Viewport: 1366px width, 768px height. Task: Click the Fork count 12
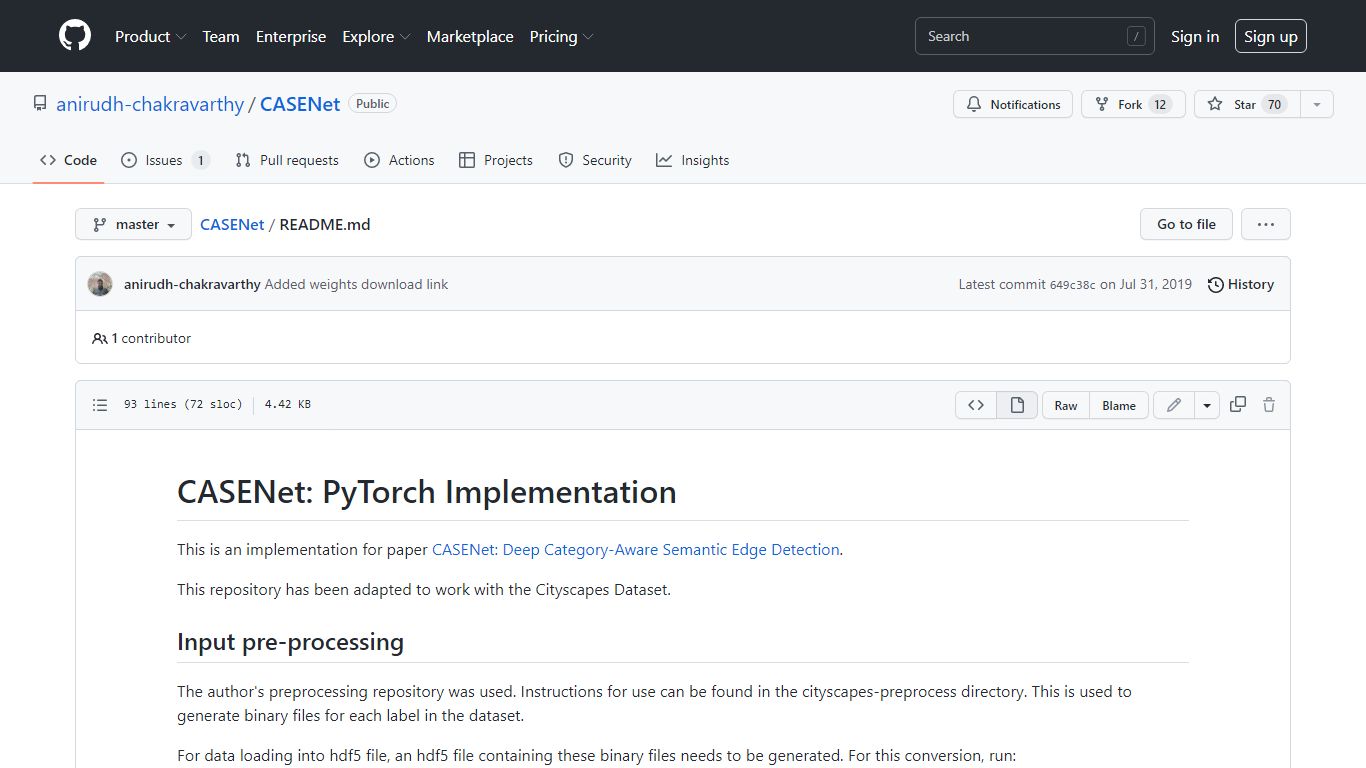click(1160, 104)
